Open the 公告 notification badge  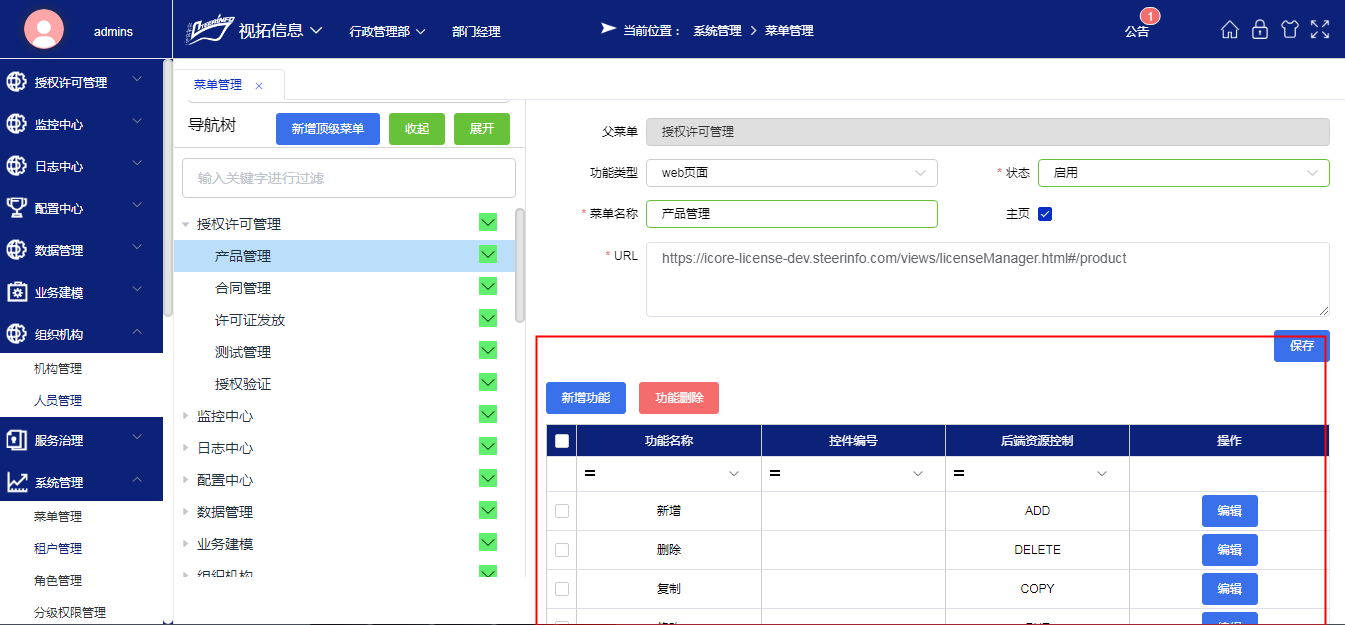1150,17
